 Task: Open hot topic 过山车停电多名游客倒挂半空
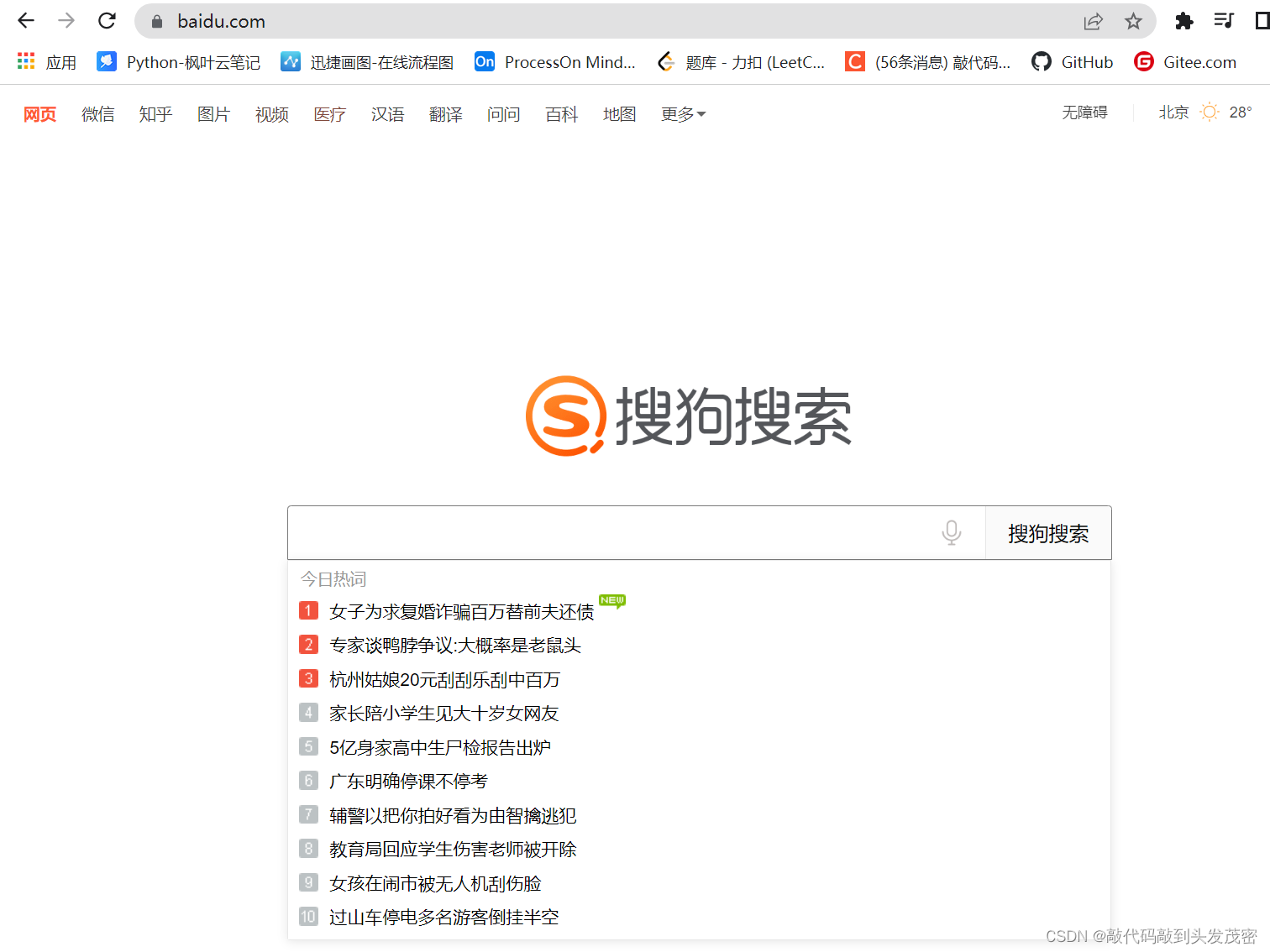click(x=444, y=917)
